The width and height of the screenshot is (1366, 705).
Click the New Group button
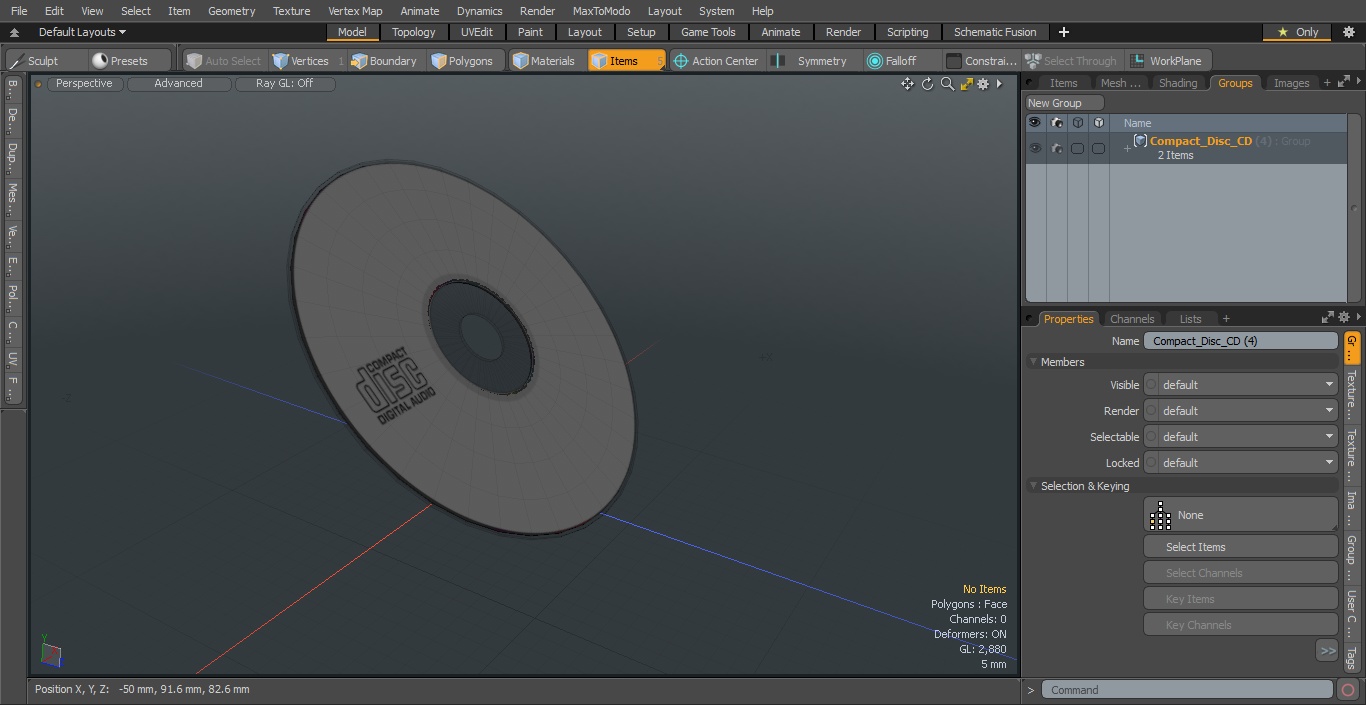tap(1065, 103)
